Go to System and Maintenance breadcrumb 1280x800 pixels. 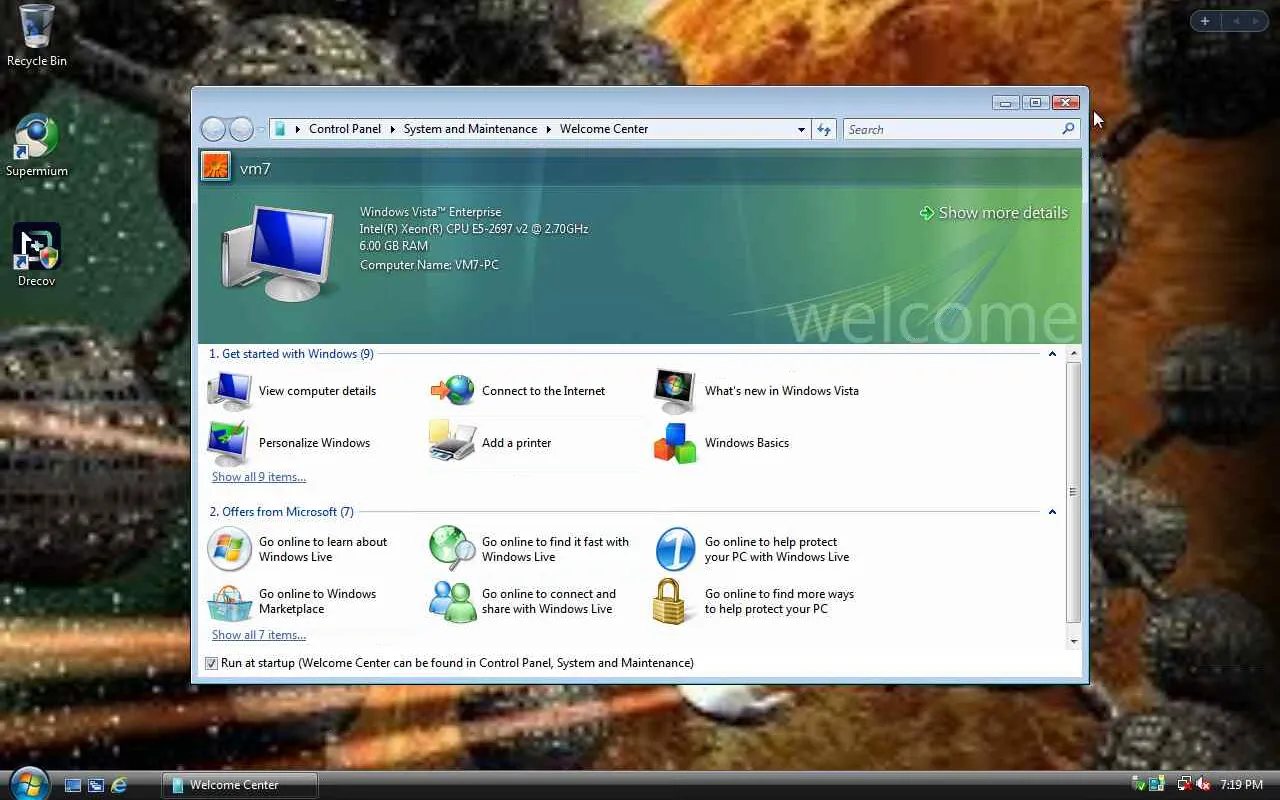coord(470,129)
